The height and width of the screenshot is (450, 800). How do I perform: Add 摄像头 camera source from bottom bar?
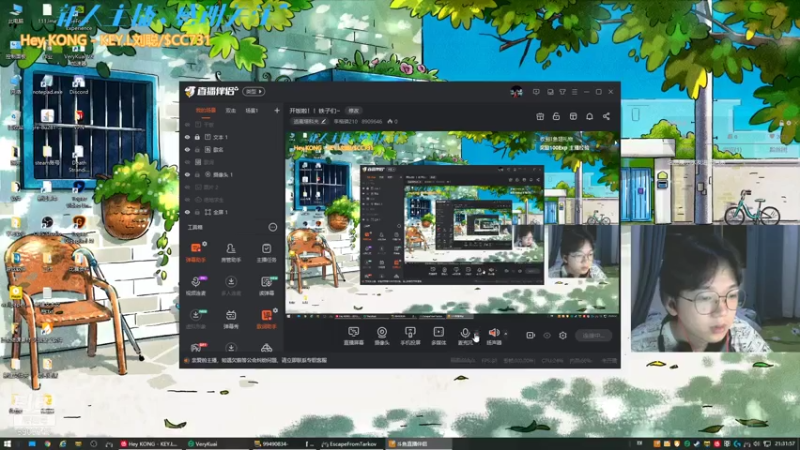pos(382,336)
